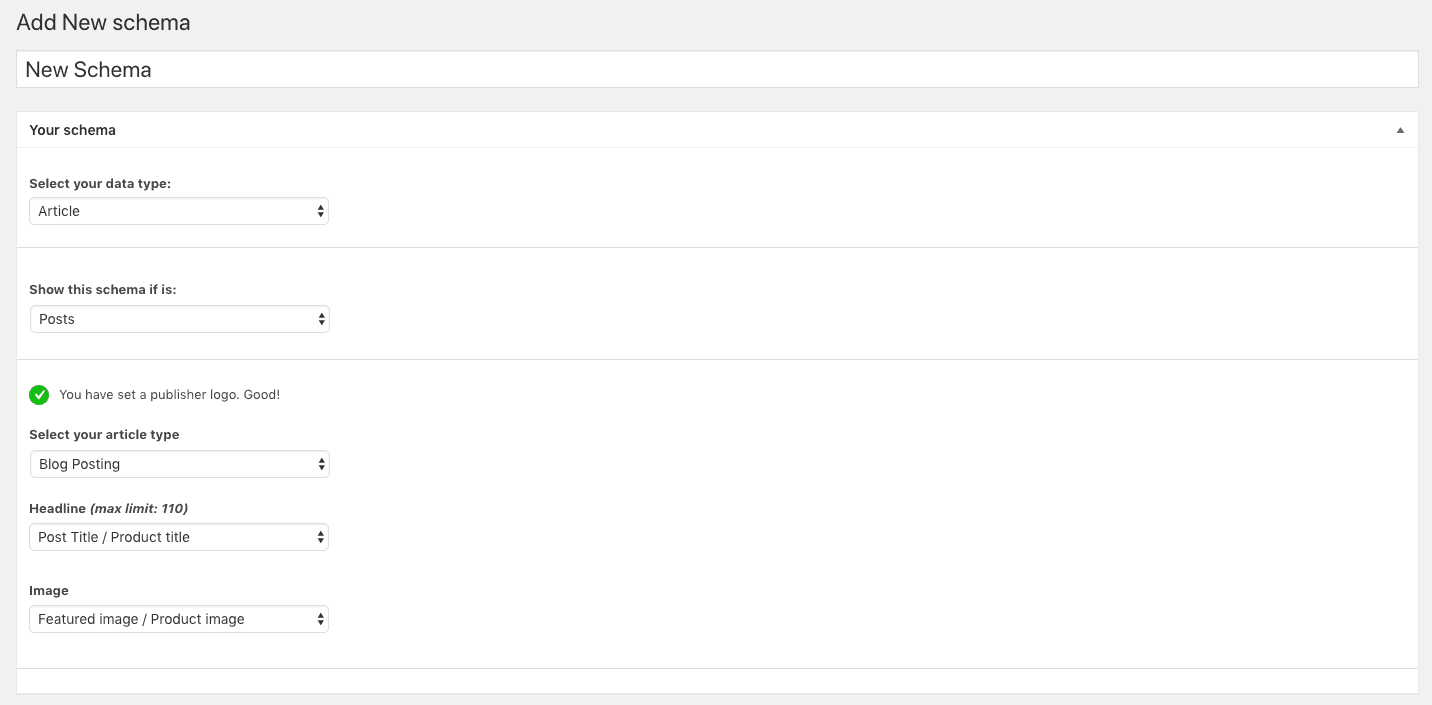Click the arrows on the Featured image select
1432x705 pixels.
(x=320, y=619)
